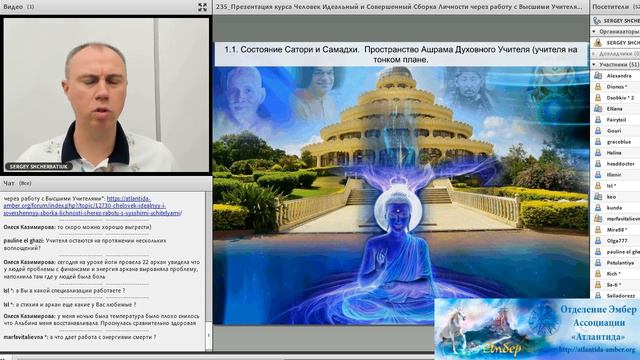Select the Видео (1) pod title
640x360 pixels.
(x=19, y=7)
